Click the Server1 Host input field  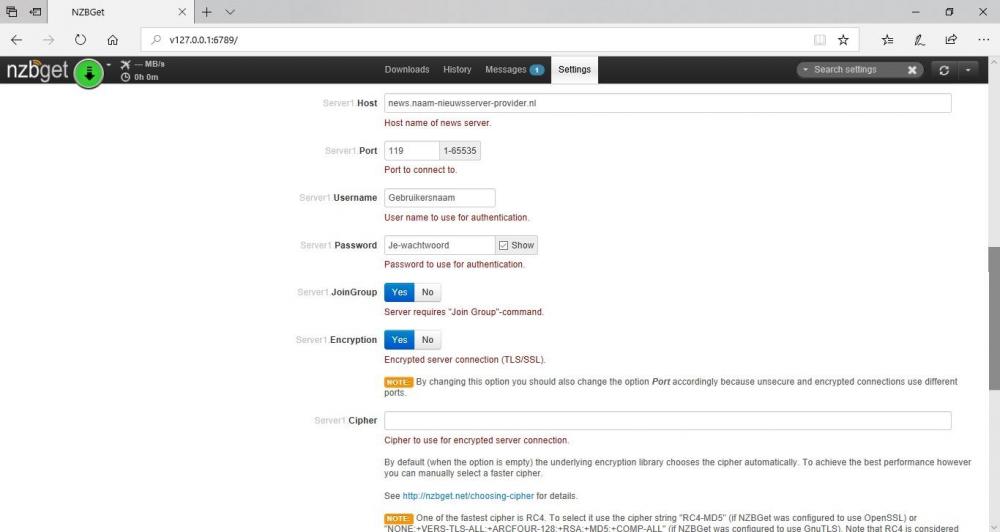point(667,103)
